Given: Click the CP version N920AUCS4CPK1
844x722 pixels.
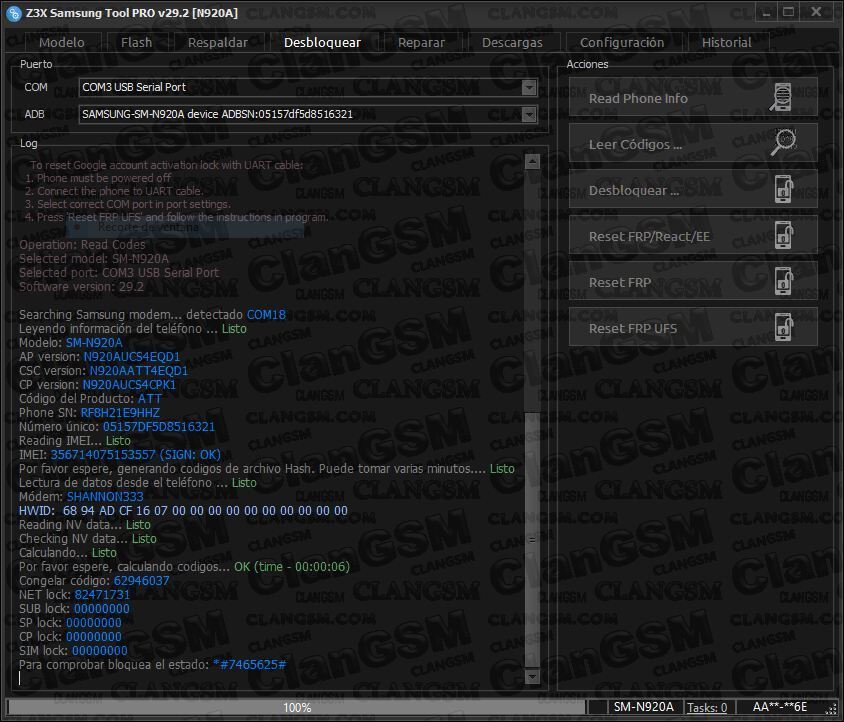Looking at the screenshot, I should click(x=129, y=384).
